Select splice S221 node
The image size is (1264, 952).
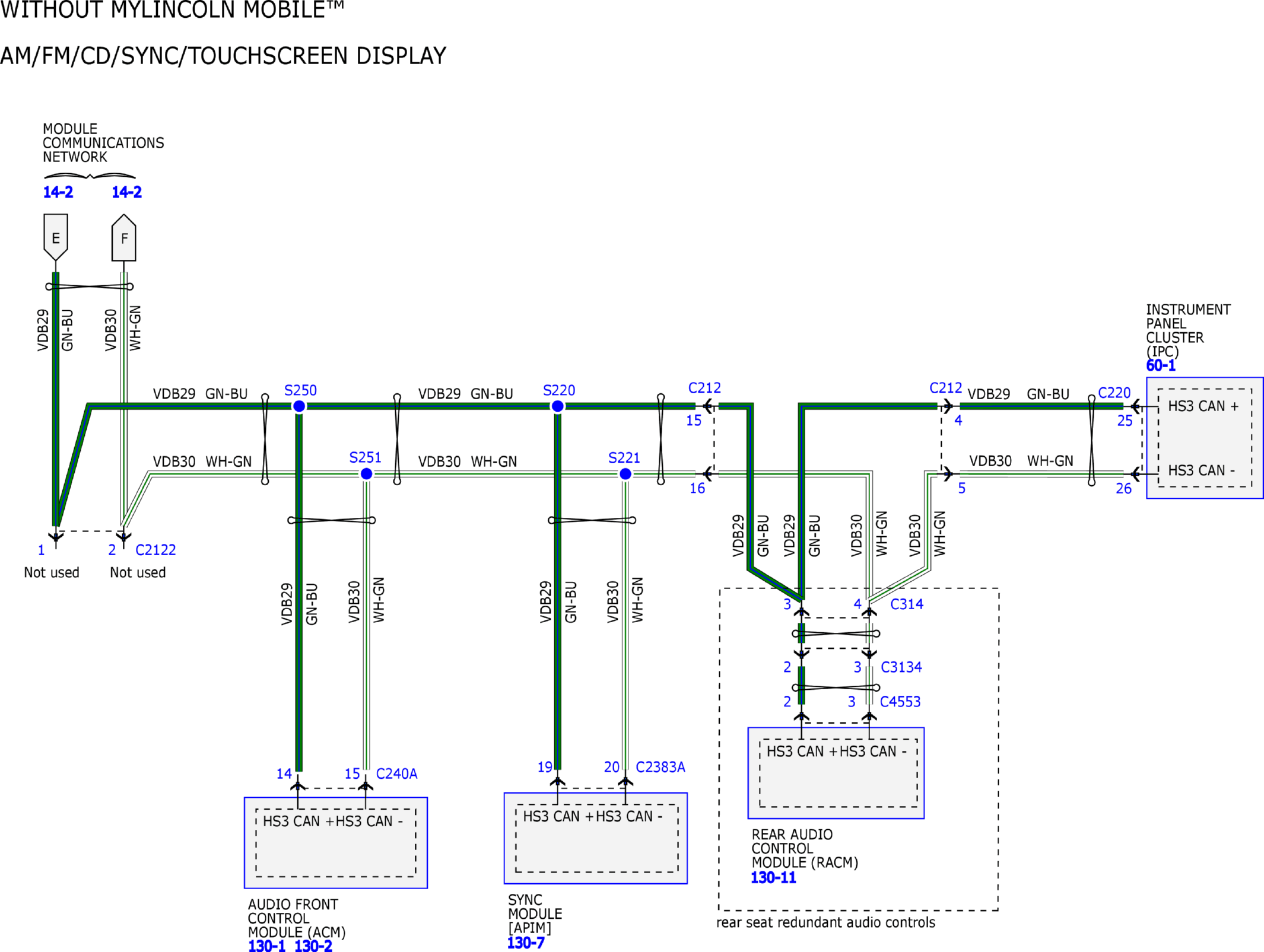click(625, 474)
